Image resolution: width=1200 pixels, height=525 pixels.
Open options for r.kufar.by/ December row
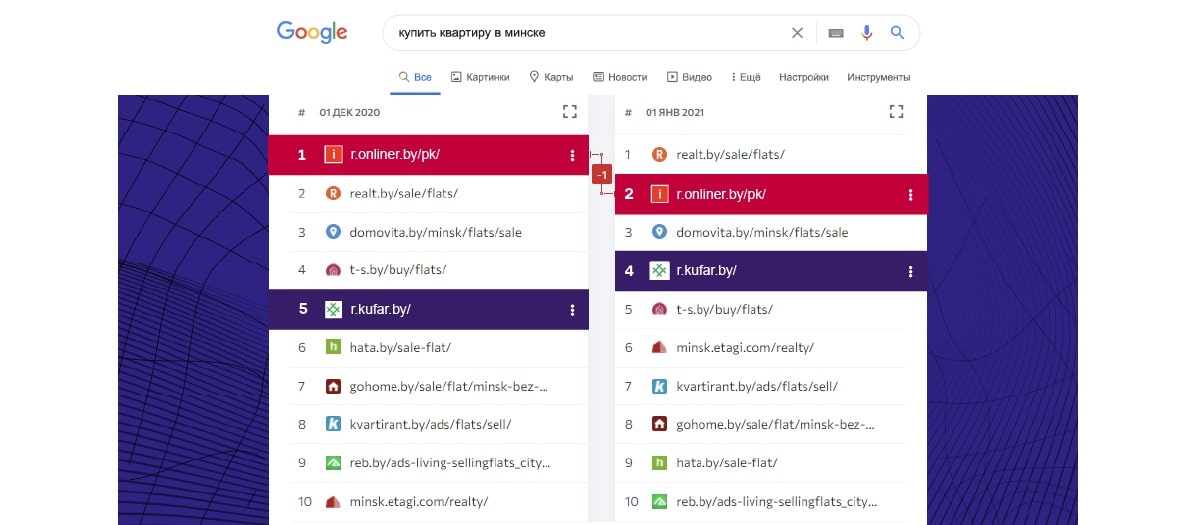[x=572, y=310]
